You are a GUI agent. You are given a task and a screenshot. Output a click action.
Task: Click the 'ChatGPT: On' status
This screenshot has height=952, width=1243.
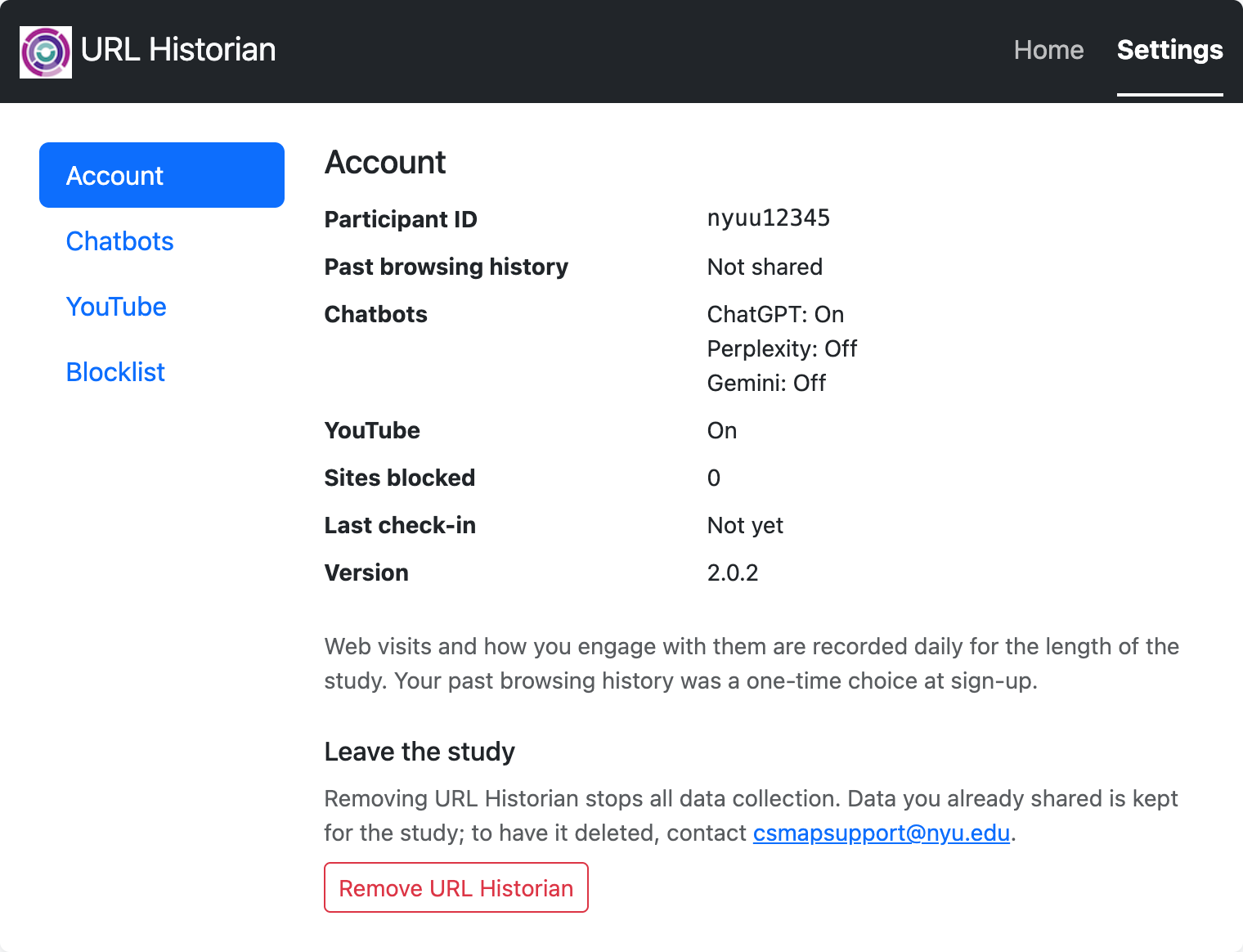pyautogui.click(x=775, y=314)
